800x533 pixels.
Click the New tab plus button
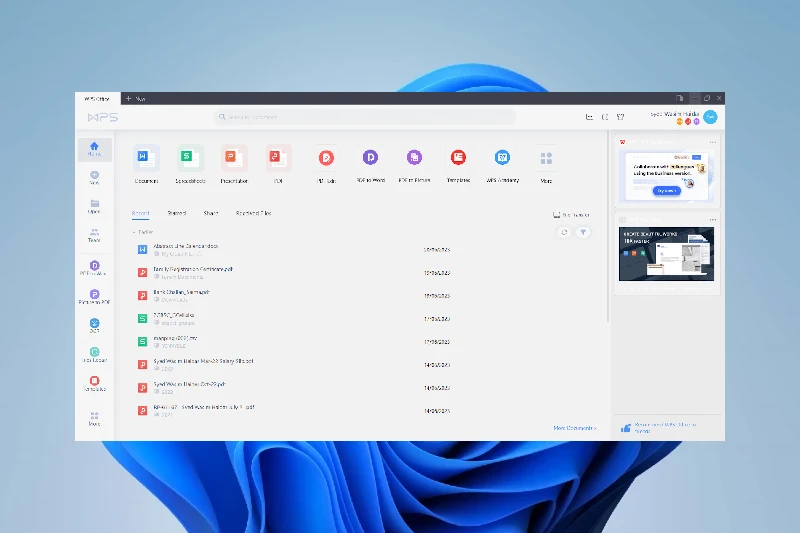click(x=129, y=98)
